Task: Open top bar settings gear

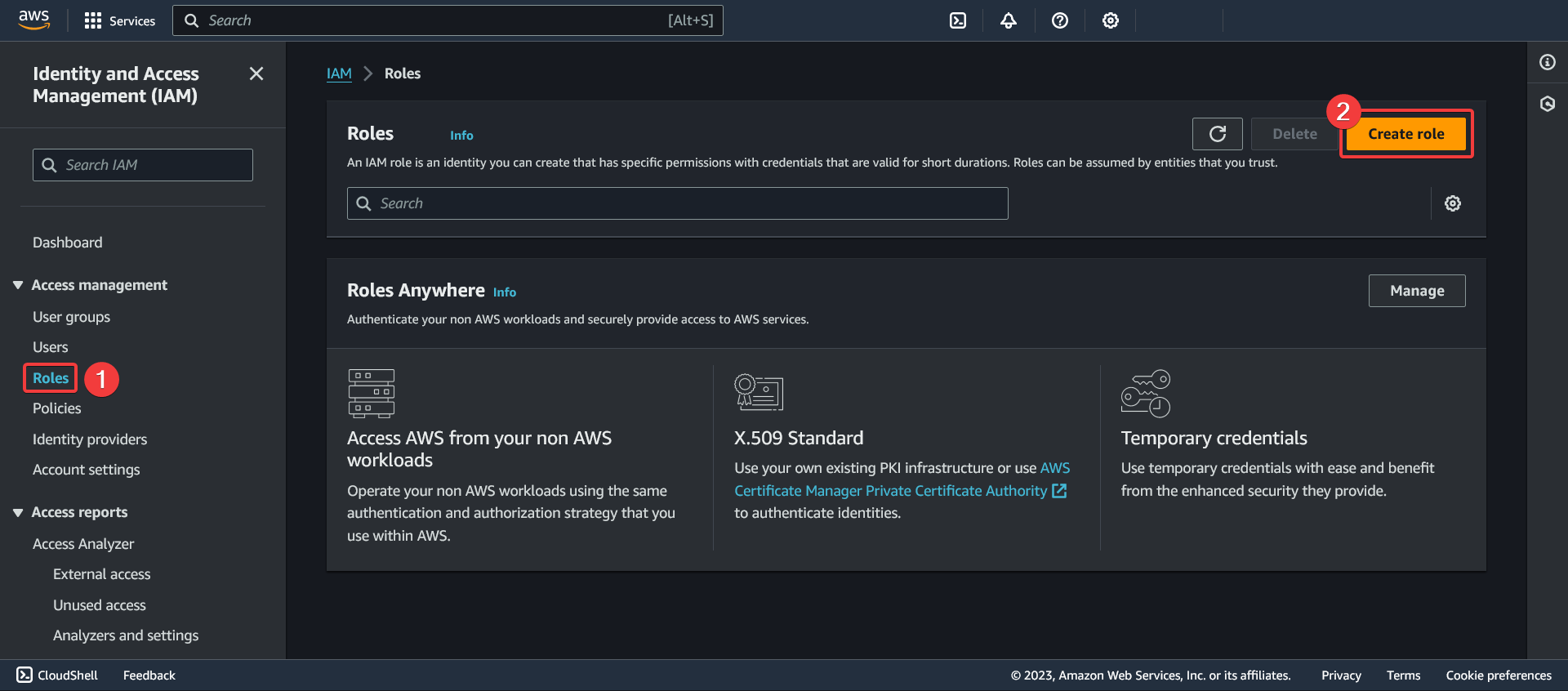Action: 1111,20
